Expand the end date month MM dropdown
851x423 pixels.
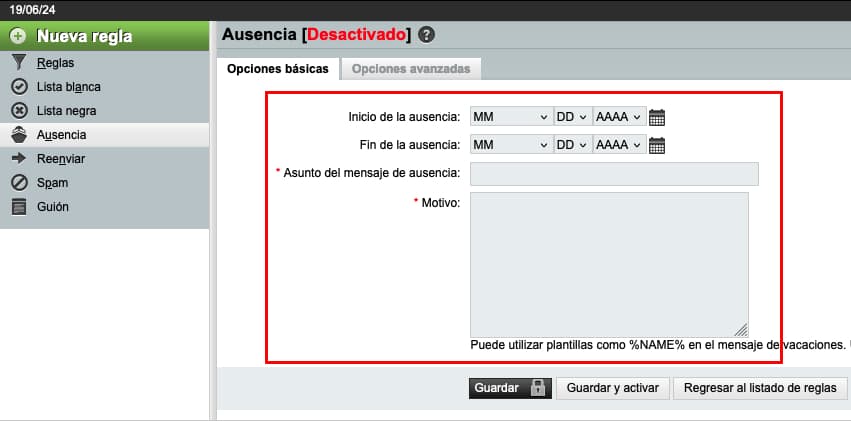510,145
